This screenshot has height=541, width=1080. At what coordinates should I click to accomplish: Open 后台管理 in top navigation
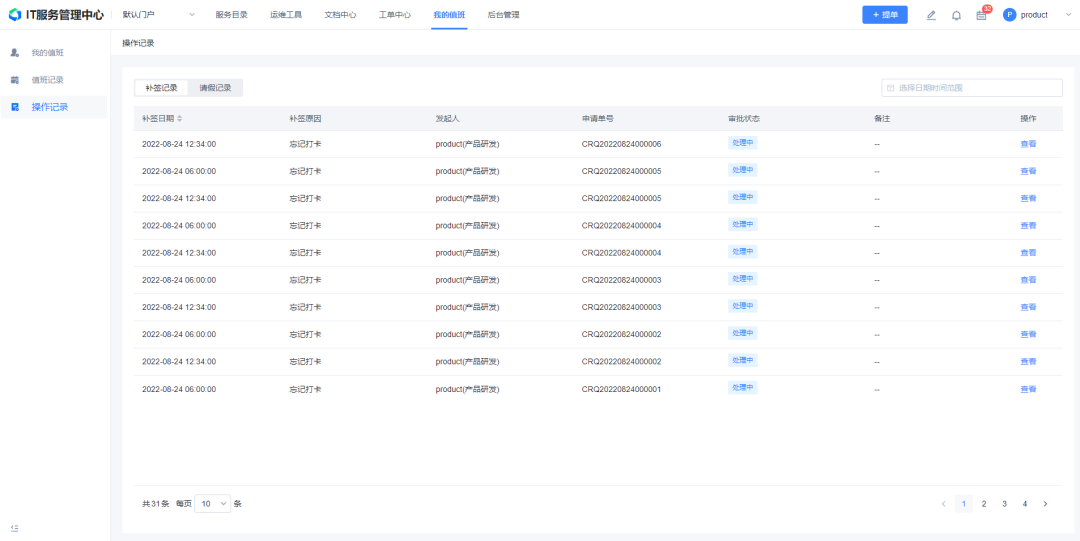click(x=503, y=14)
